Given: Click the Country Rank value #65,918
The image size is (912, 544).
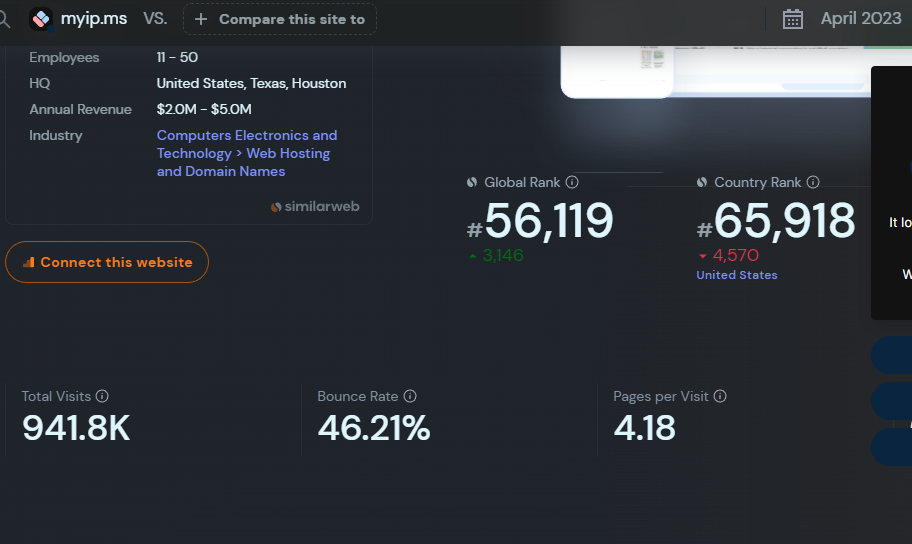Looking at the screenshot, I should (776, 221).
